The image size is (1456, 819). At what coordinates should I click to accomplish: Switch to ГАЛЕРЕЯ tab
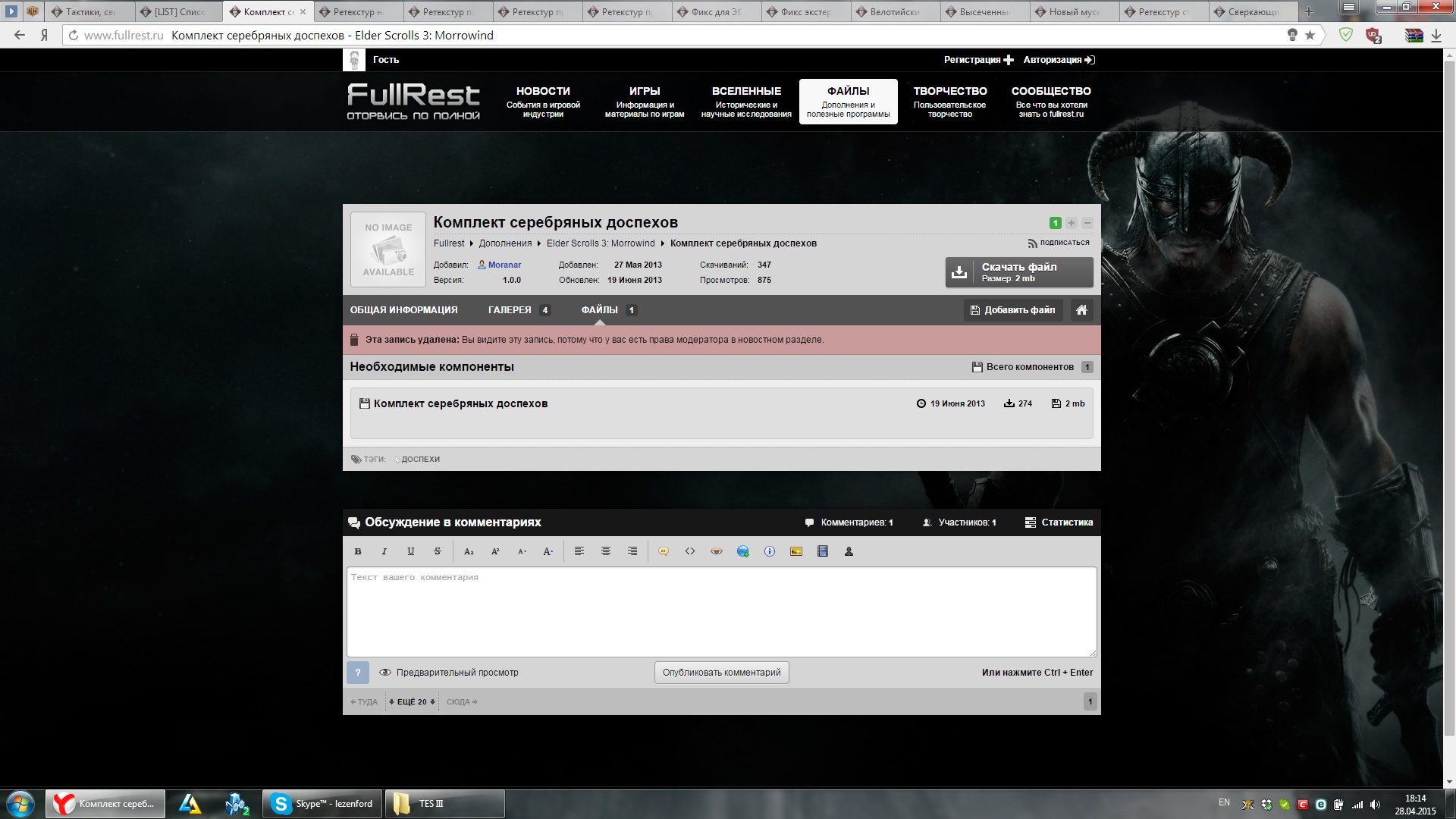(x=519, y=310)
